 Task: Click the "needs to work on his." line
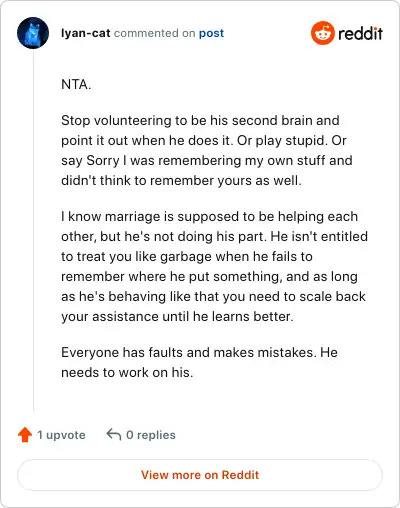pyautogui.click(x=127, y=372)
